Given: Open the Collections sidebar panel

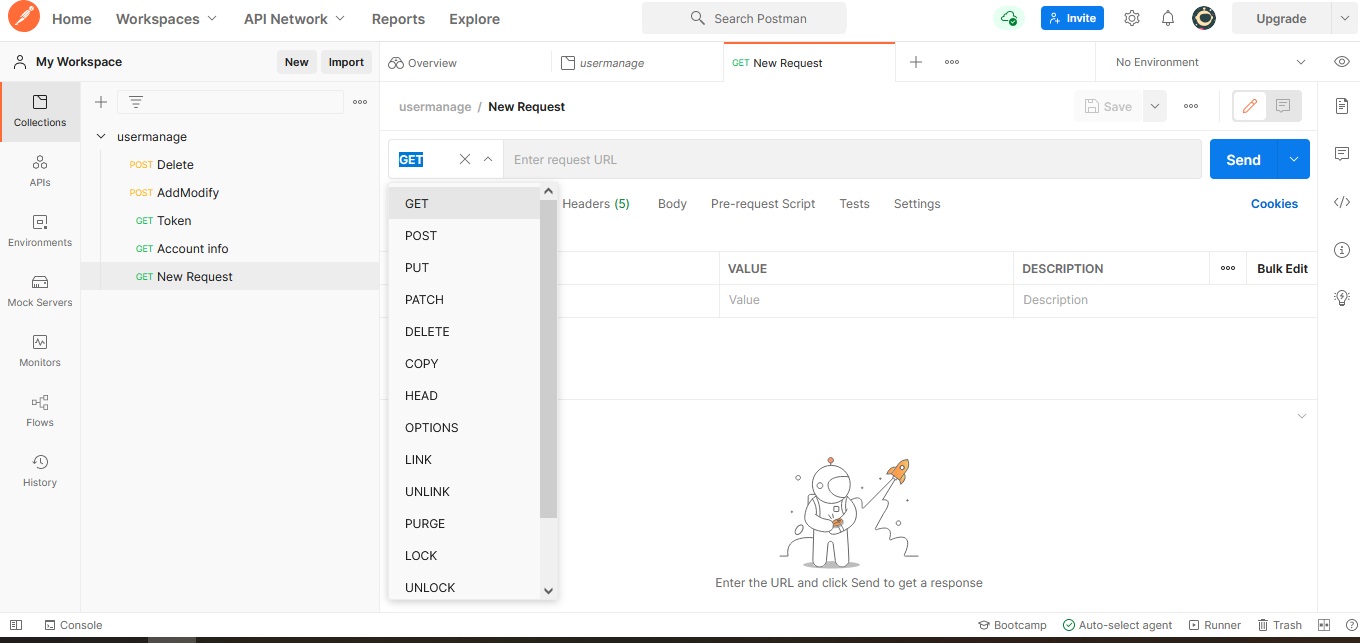Looking at the screenshot, I should click(40, 111).
